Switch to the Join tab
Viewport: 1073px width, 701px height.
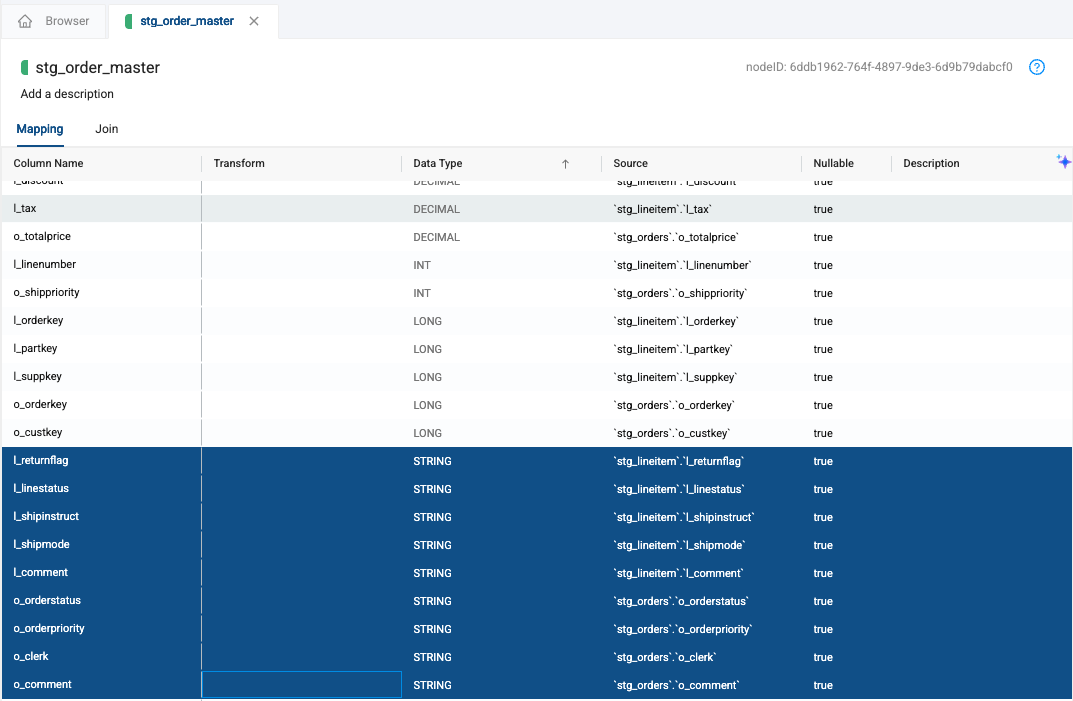107,129
